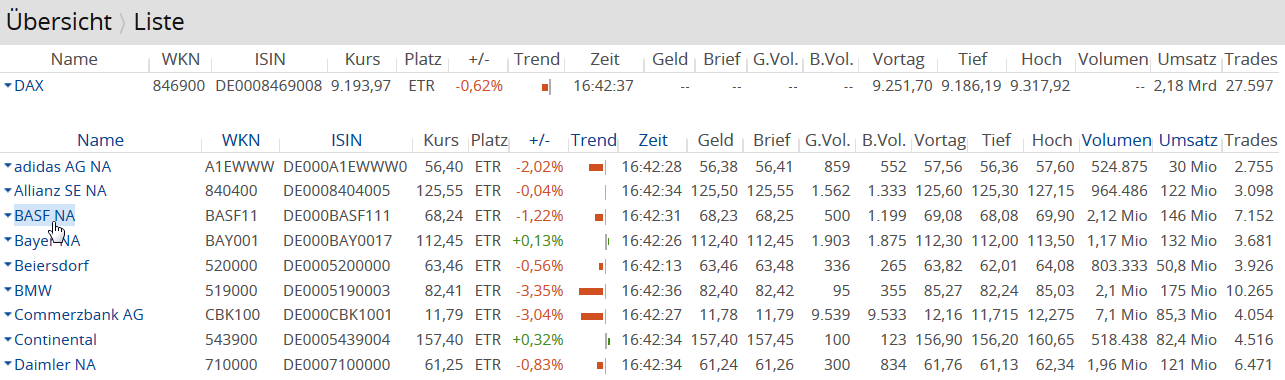The image size is (1285, 380).
Task: Click the arrow icon beside Allianz SE NA
Action: click(x=8, y=191)
